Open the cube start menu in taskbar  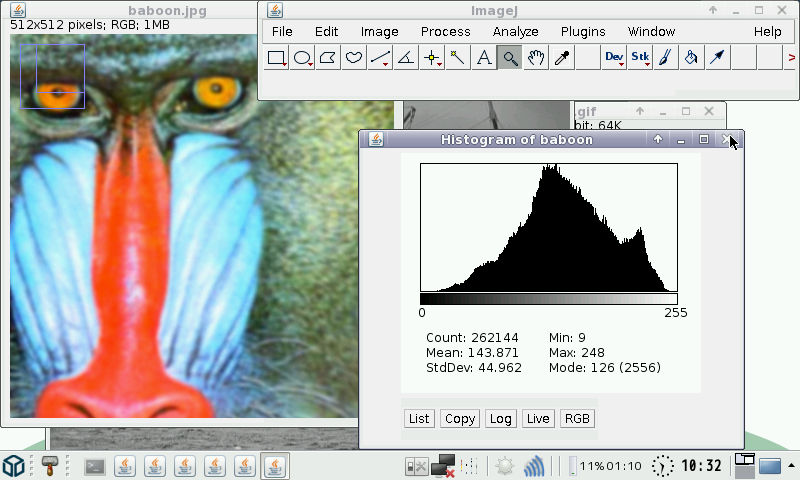click(14, 466)
